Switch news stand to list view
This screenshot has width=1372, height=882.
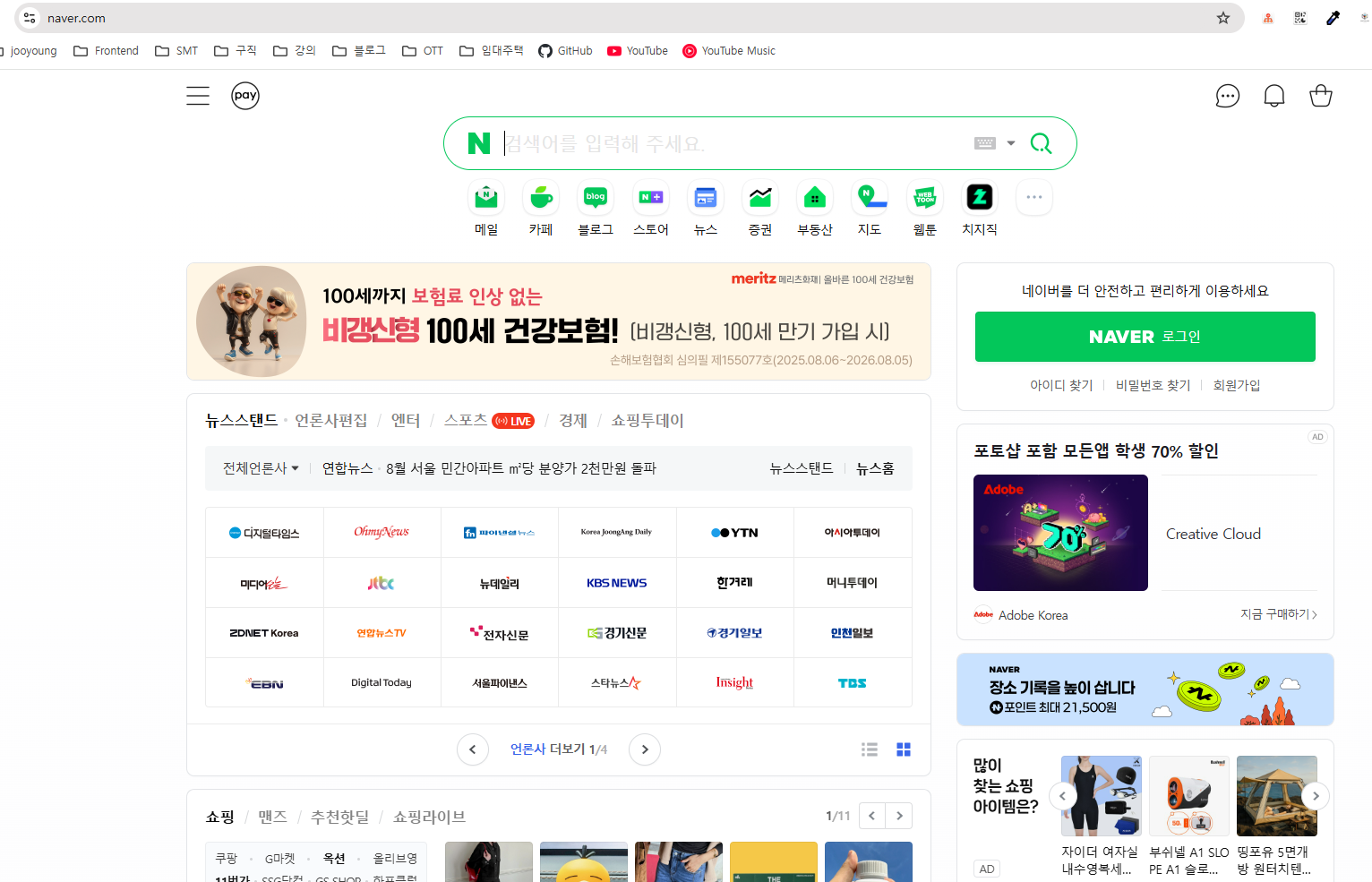click(x=870, y=749)
